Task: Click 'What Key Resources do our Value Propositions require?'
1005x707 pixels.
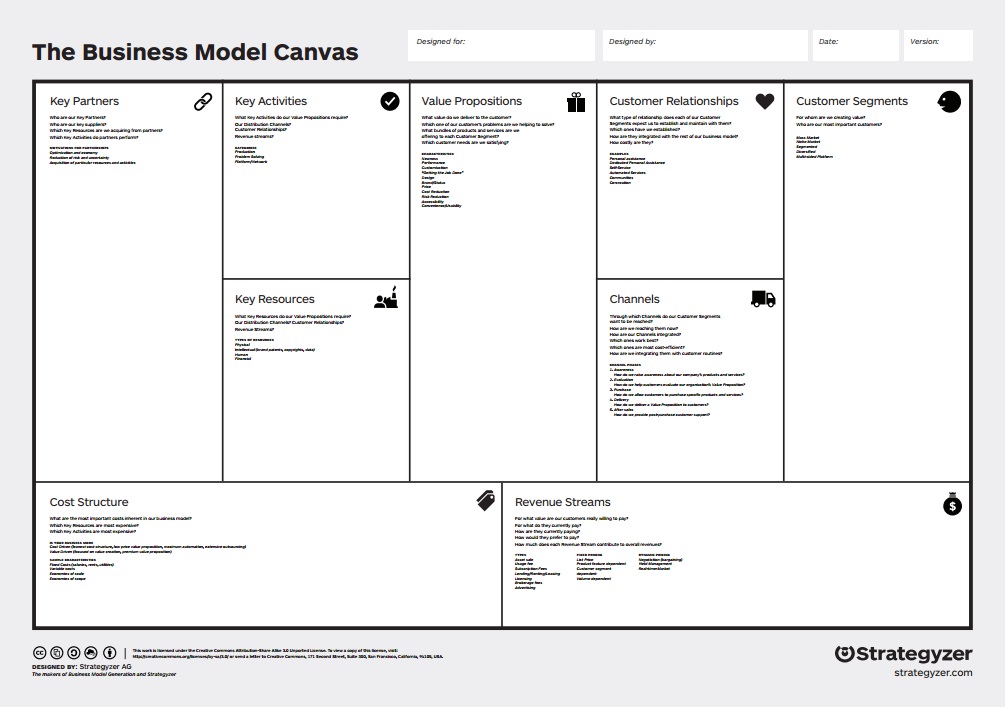Action: pos(293,316)
